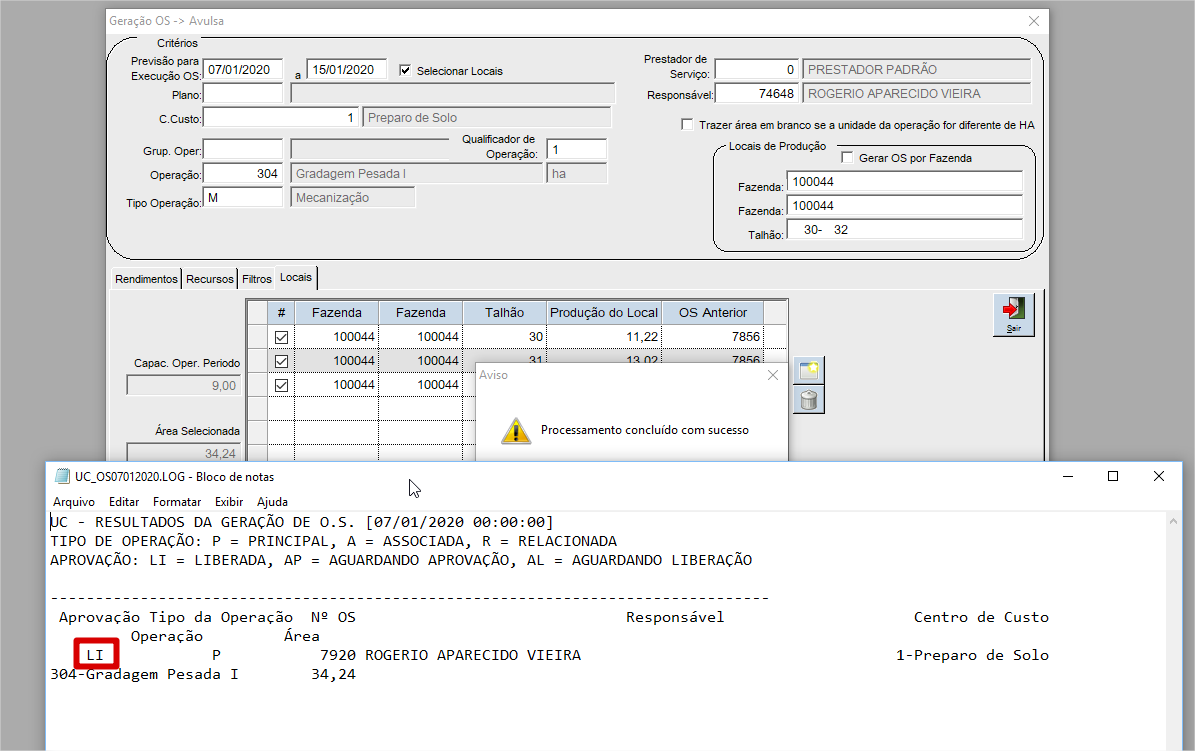Image resolution: width=1195 pixels, height=751 pixels.
Task: Click the Talhão cell showing 30
Action: click(x=505, y=337)
